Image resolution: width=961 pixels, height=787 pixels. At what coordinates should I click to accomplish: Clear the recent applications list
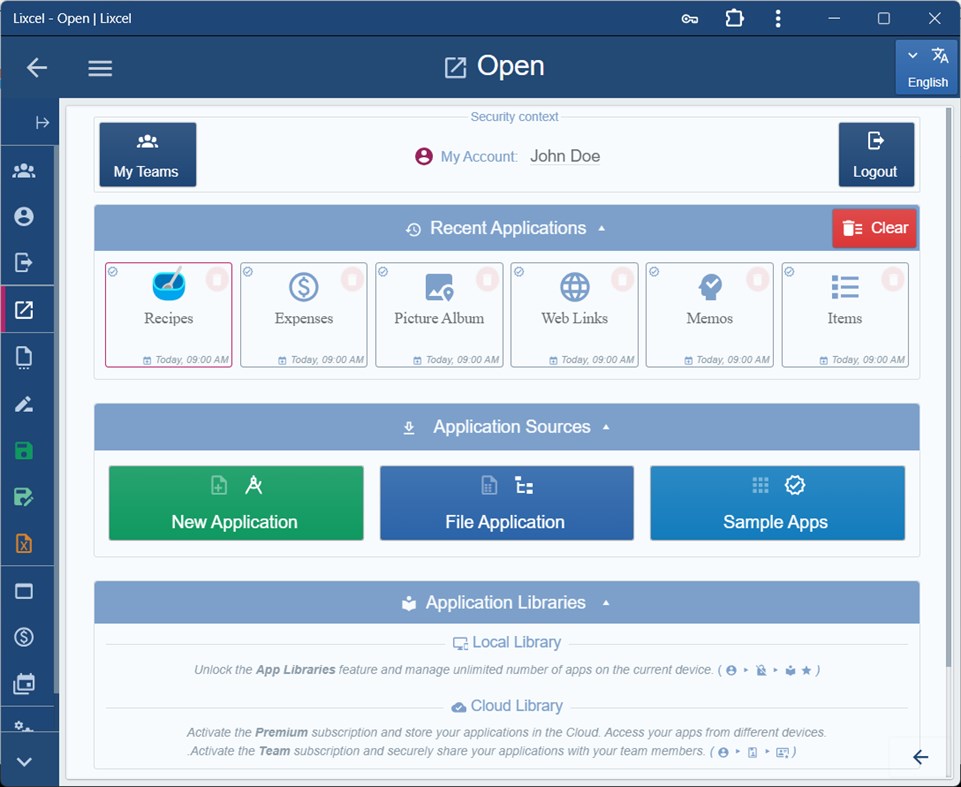(x=874, y=228)
